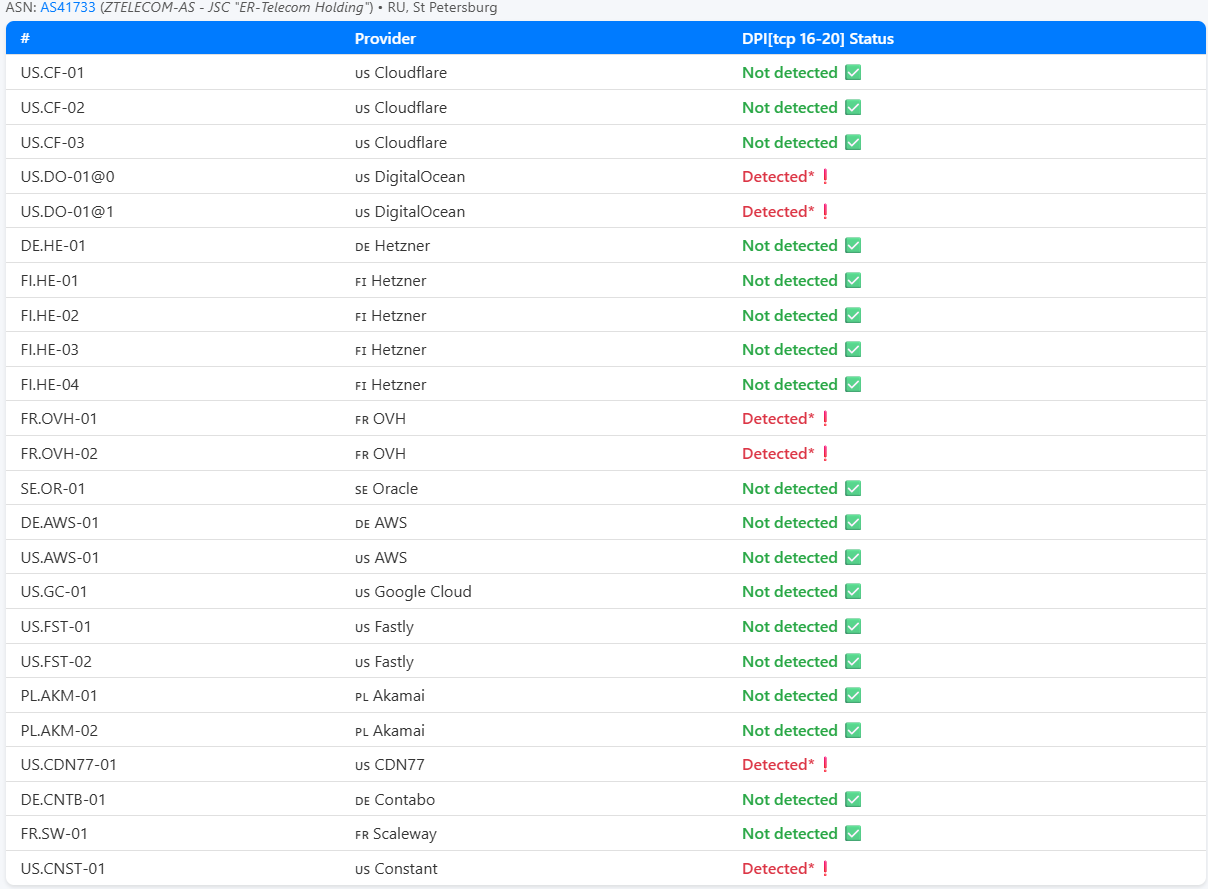Click the Provider column header
Viewport: 1208px width, 889px height.
pos(385,39)
